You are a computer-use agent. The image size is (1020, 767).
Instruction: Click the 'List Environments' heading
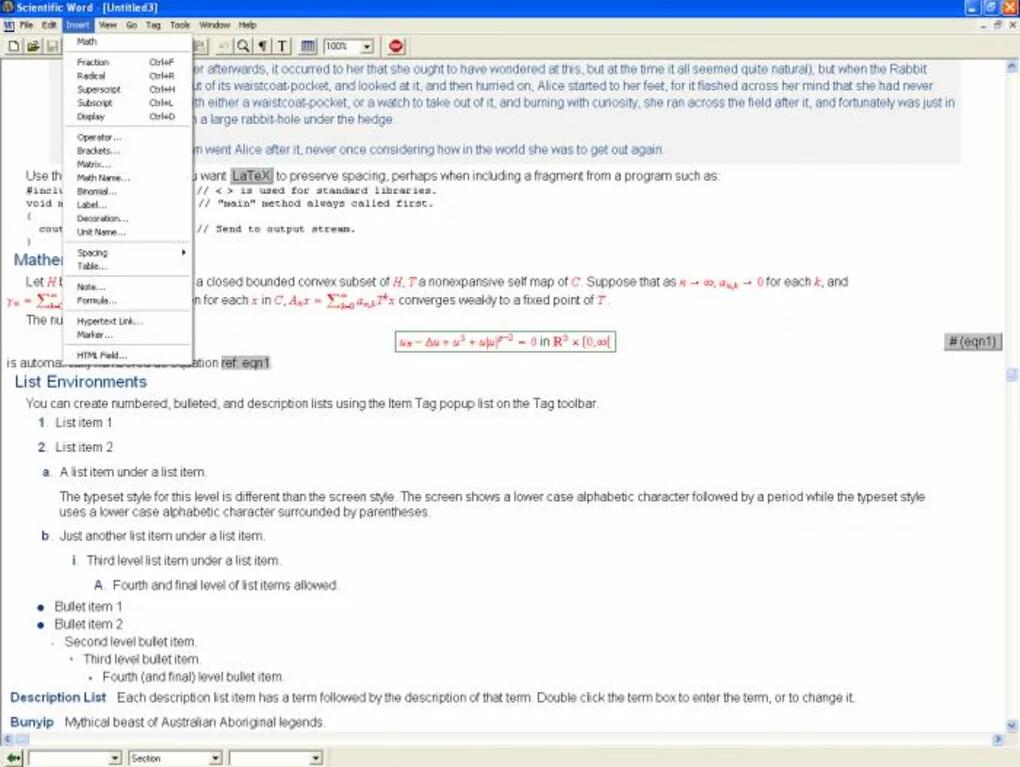coord(81,382)
